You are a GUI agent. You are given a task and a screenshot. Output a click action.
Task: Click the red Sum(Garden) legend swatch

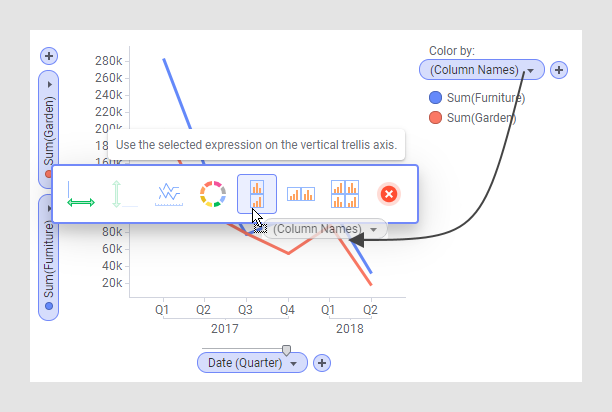pyautogui.click(x=435, y=117)
